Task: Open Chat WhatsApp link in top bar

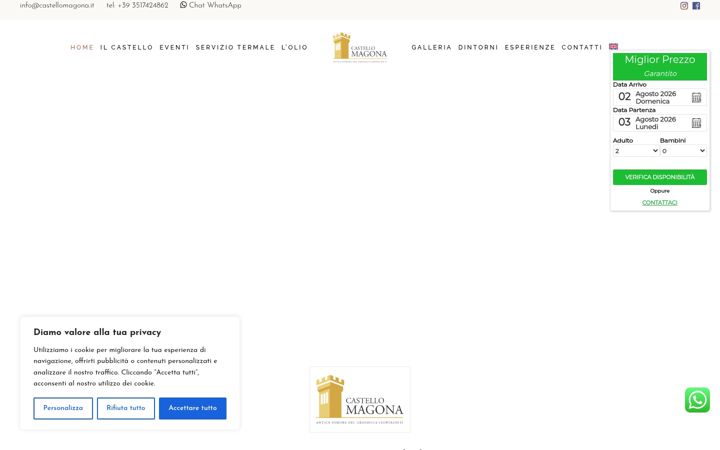Action: coord(210,6)
